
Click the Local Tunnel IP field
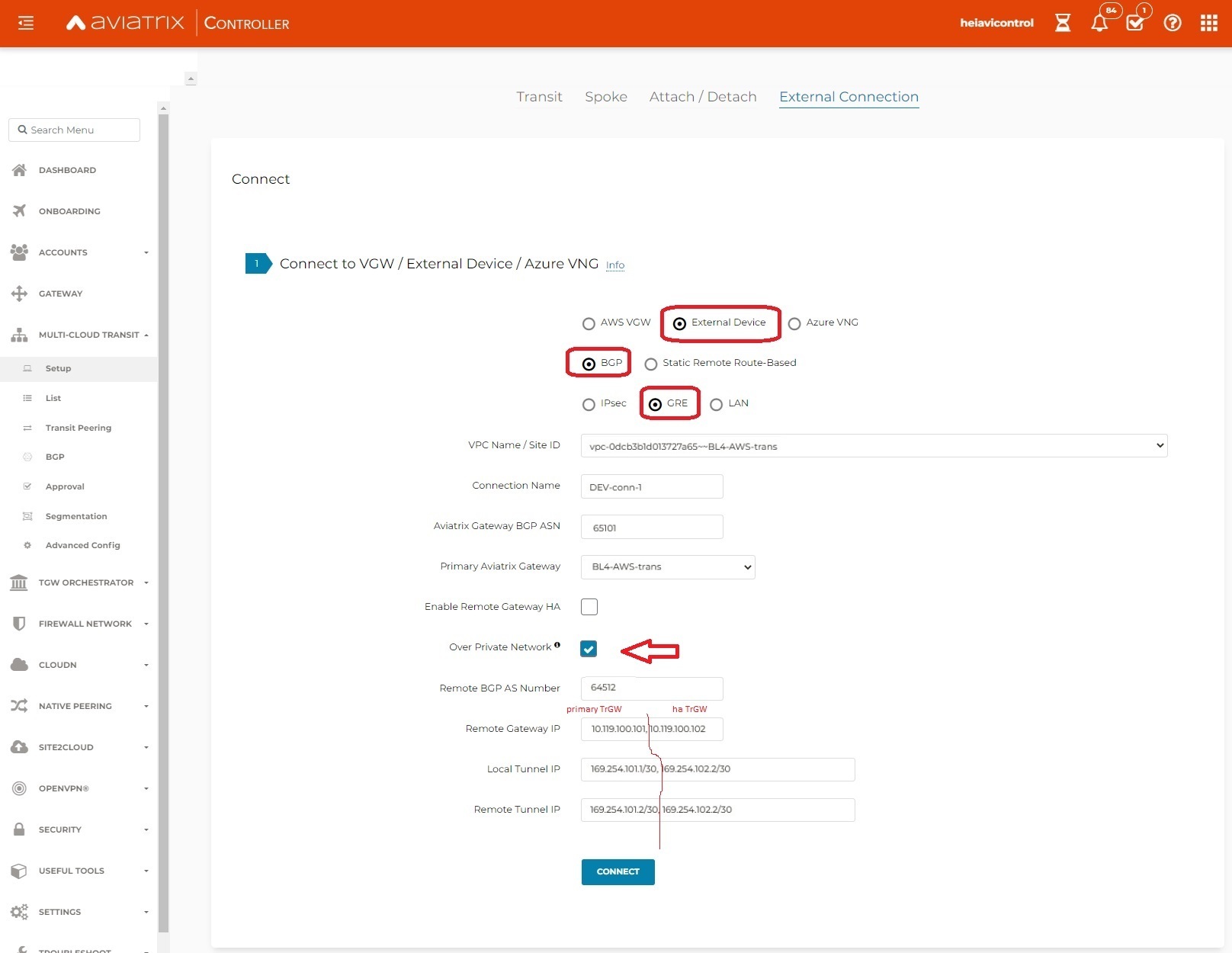(717, 769)
